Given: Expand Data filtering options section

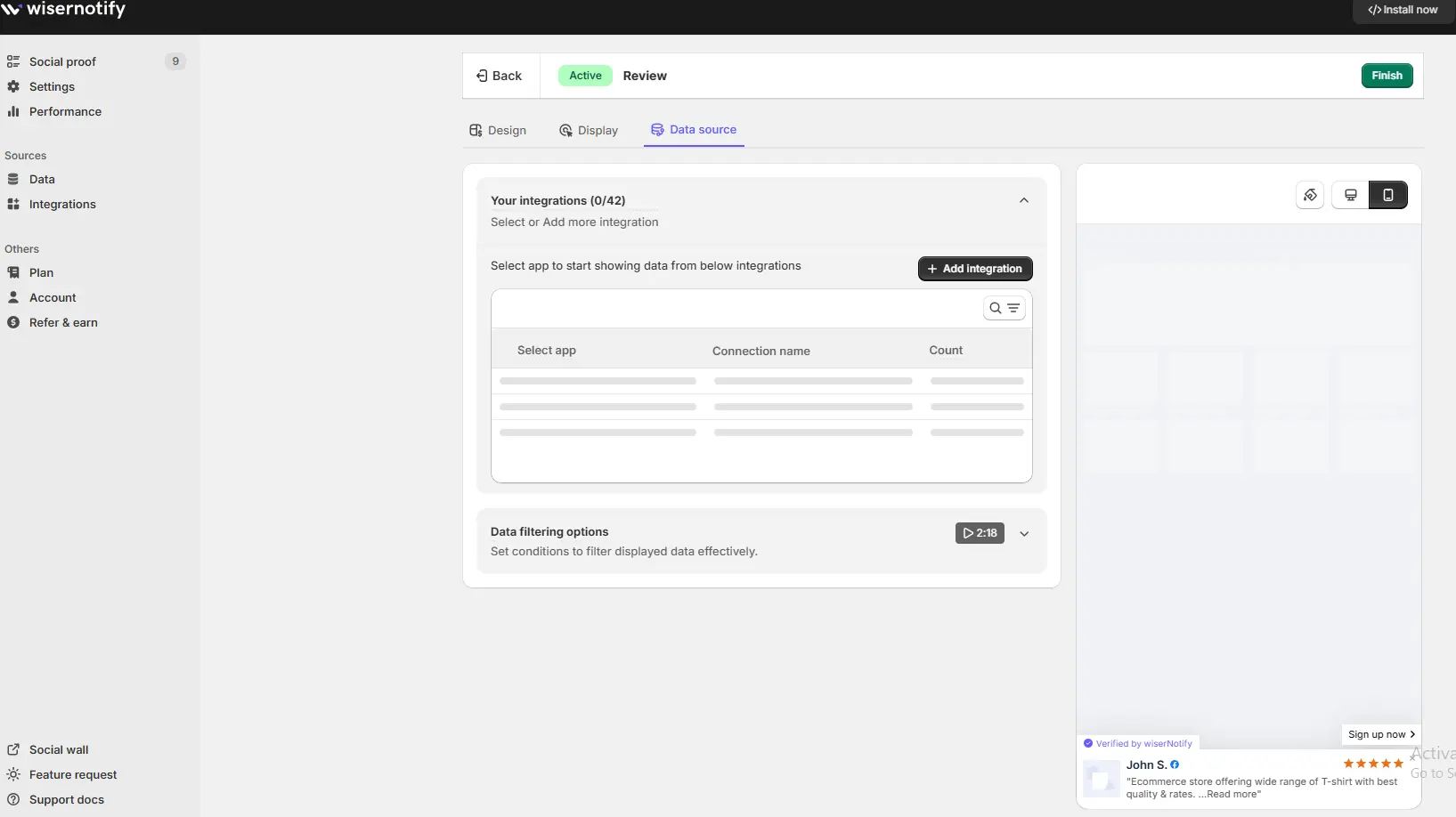Looking at the screenshot, I should click(x=1024, y=534).
